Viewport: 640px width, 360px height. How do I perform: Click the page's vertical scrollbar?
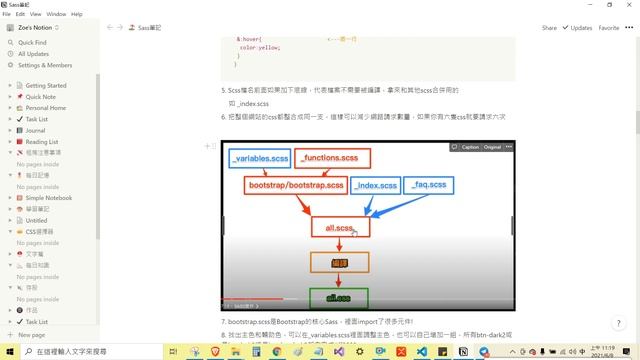click(x=638, y=122)
